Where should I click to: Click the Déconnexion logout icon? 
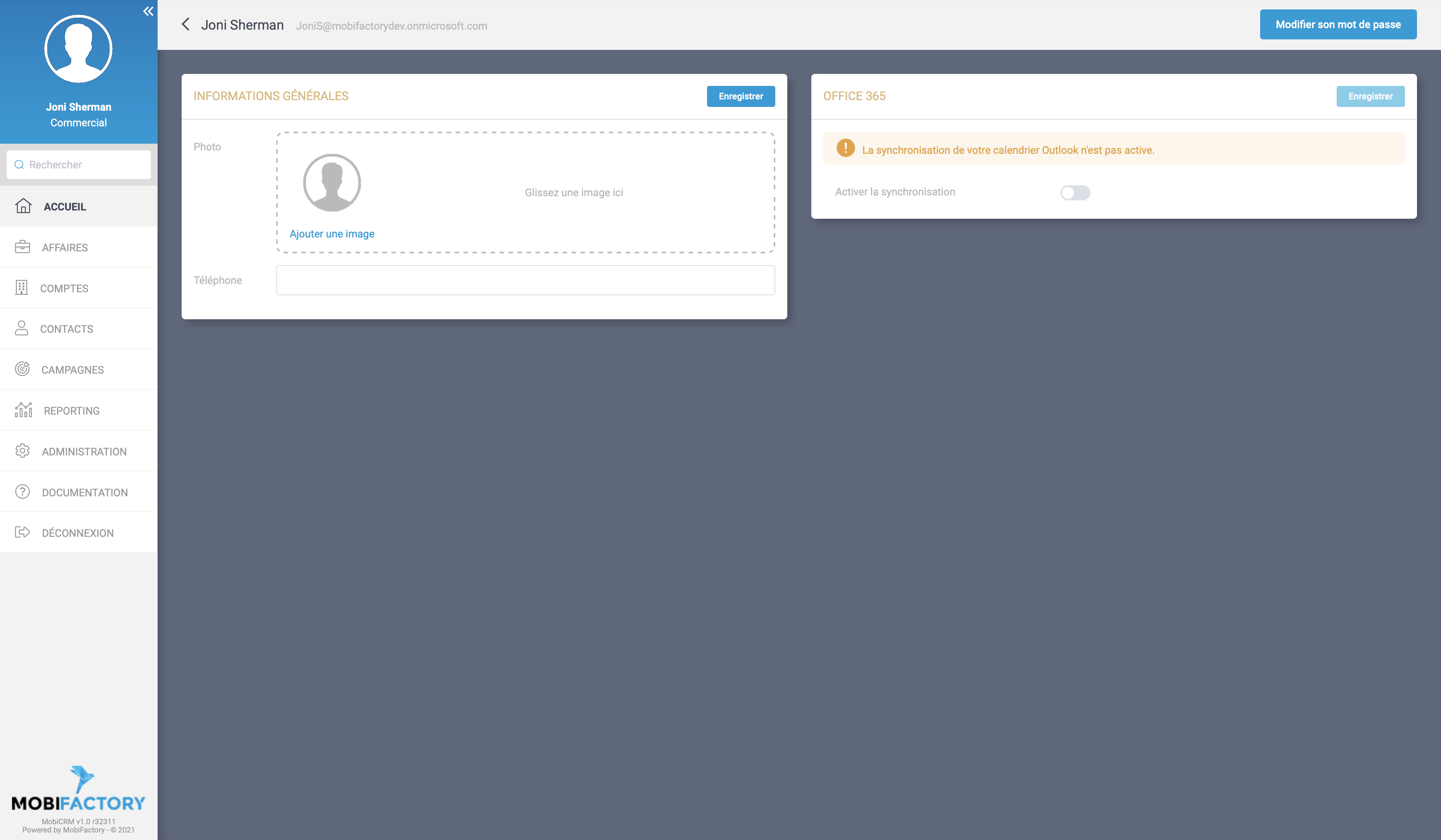[x=22, y=532]
